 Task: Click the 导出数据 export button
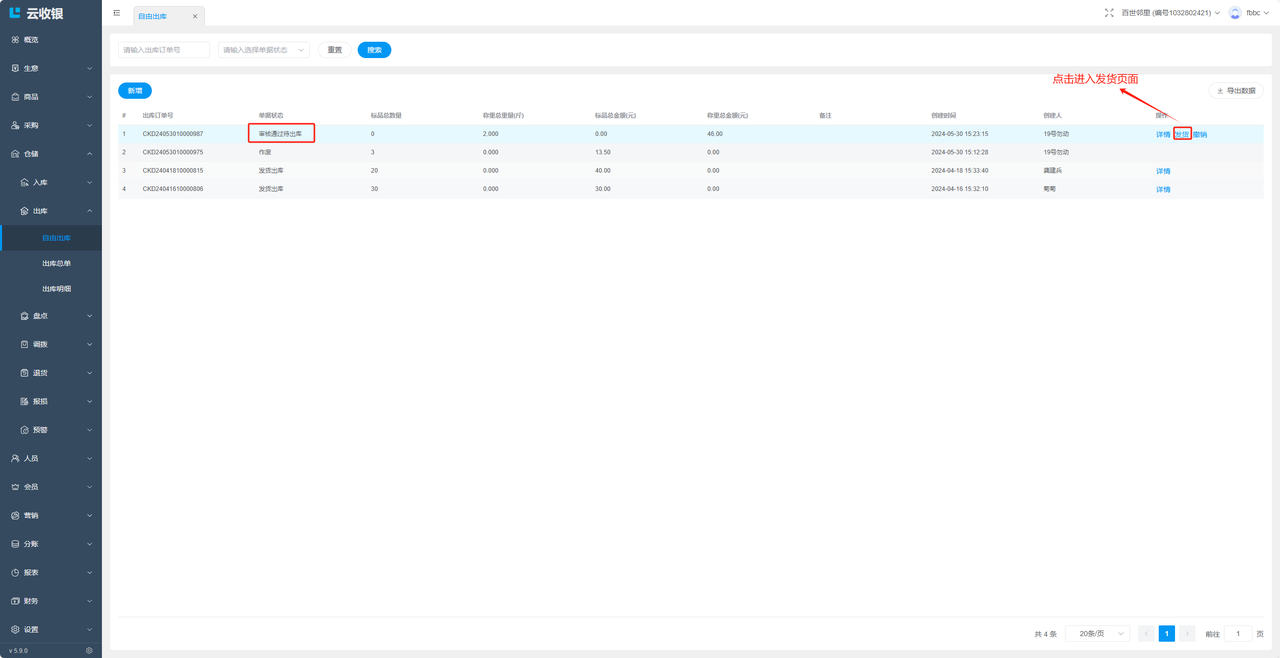pos(1236,91)
